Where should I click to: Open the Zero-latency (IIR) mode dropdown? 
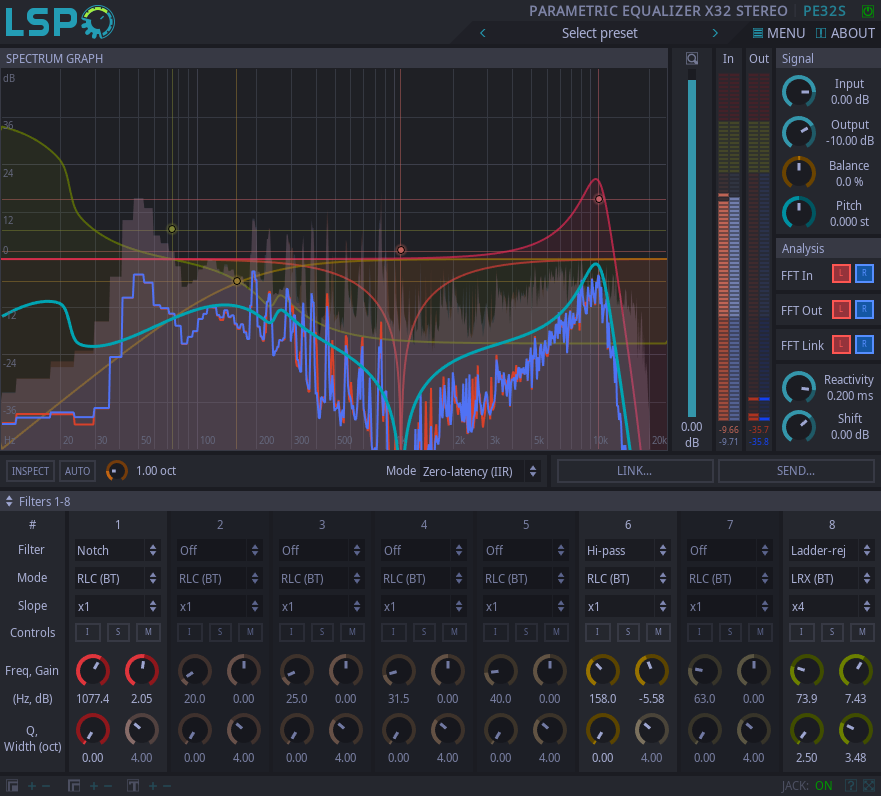[x=481, y=471]
